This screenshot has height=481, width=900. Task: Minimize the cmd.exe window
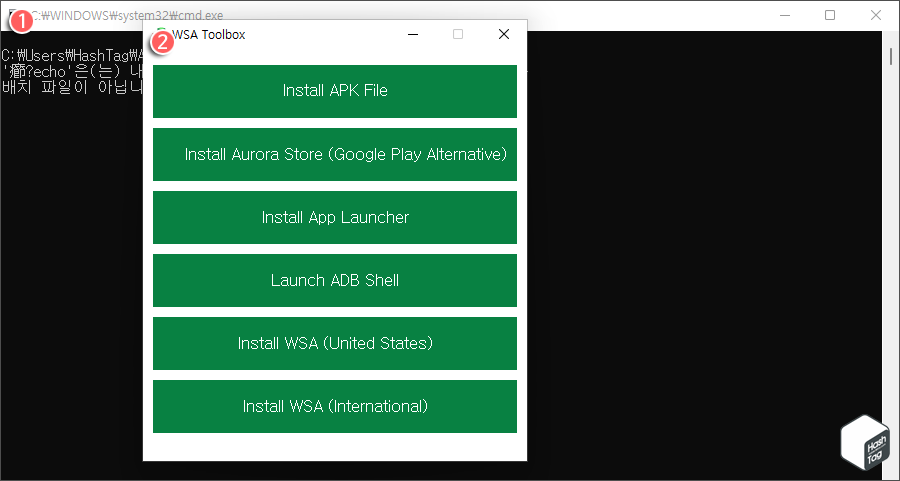(x=785, y=15)
